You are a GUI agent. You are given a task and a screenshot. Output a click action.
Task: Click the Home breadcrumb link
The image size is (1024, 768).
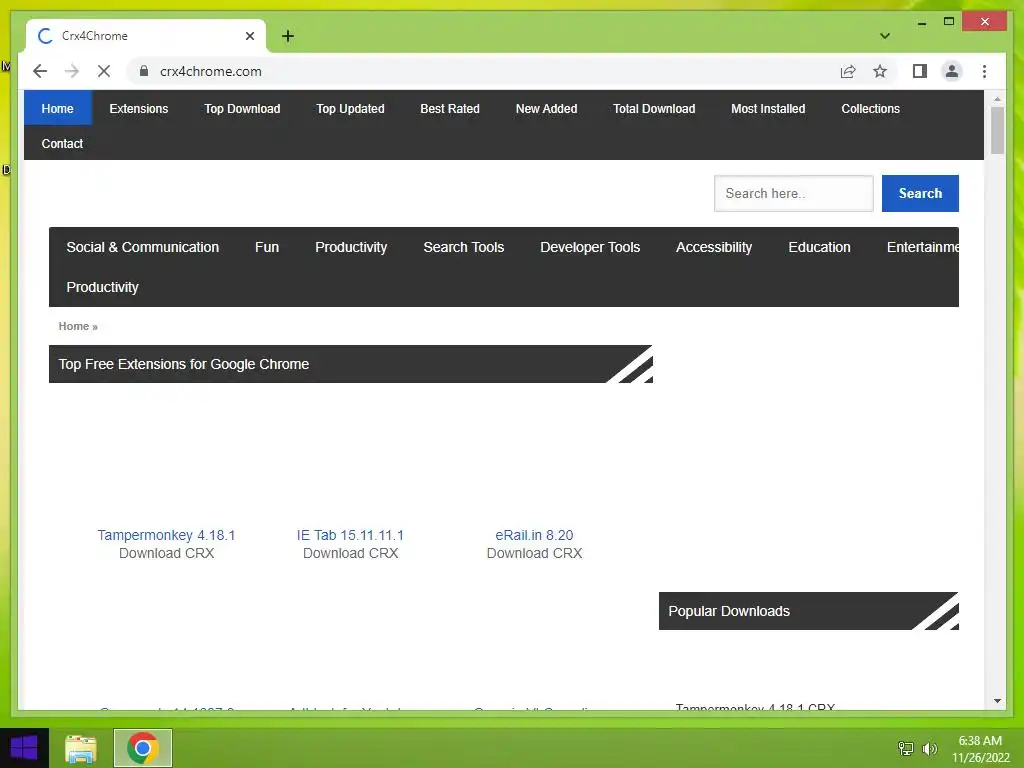click(x=74, y=326)
